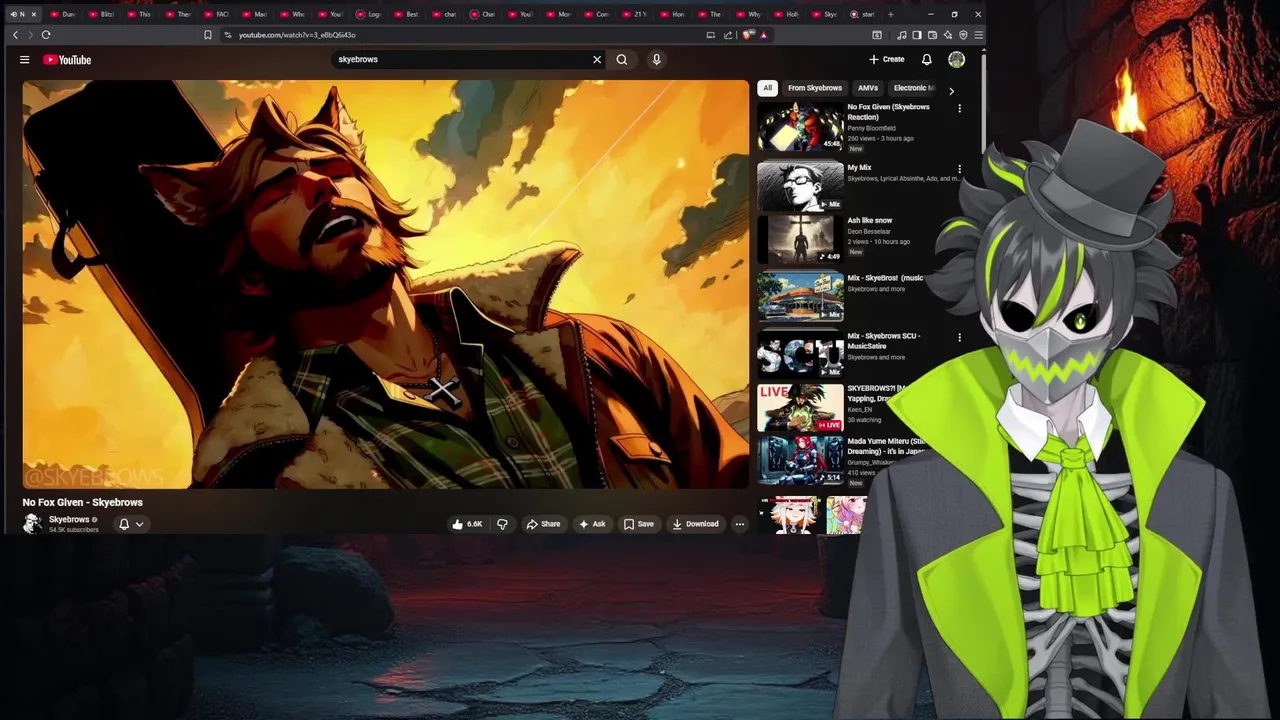Open the media control music icon in toolbar
The height and width of the screenshot is (720, 1280).
pyautogui.click(x=902, y=35)
